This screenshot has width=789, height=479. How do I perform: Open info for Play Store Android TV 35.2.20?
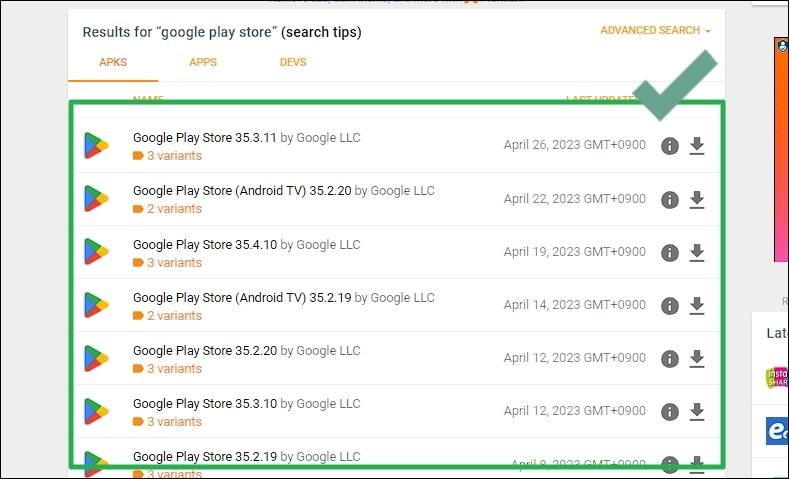[669, 199]
